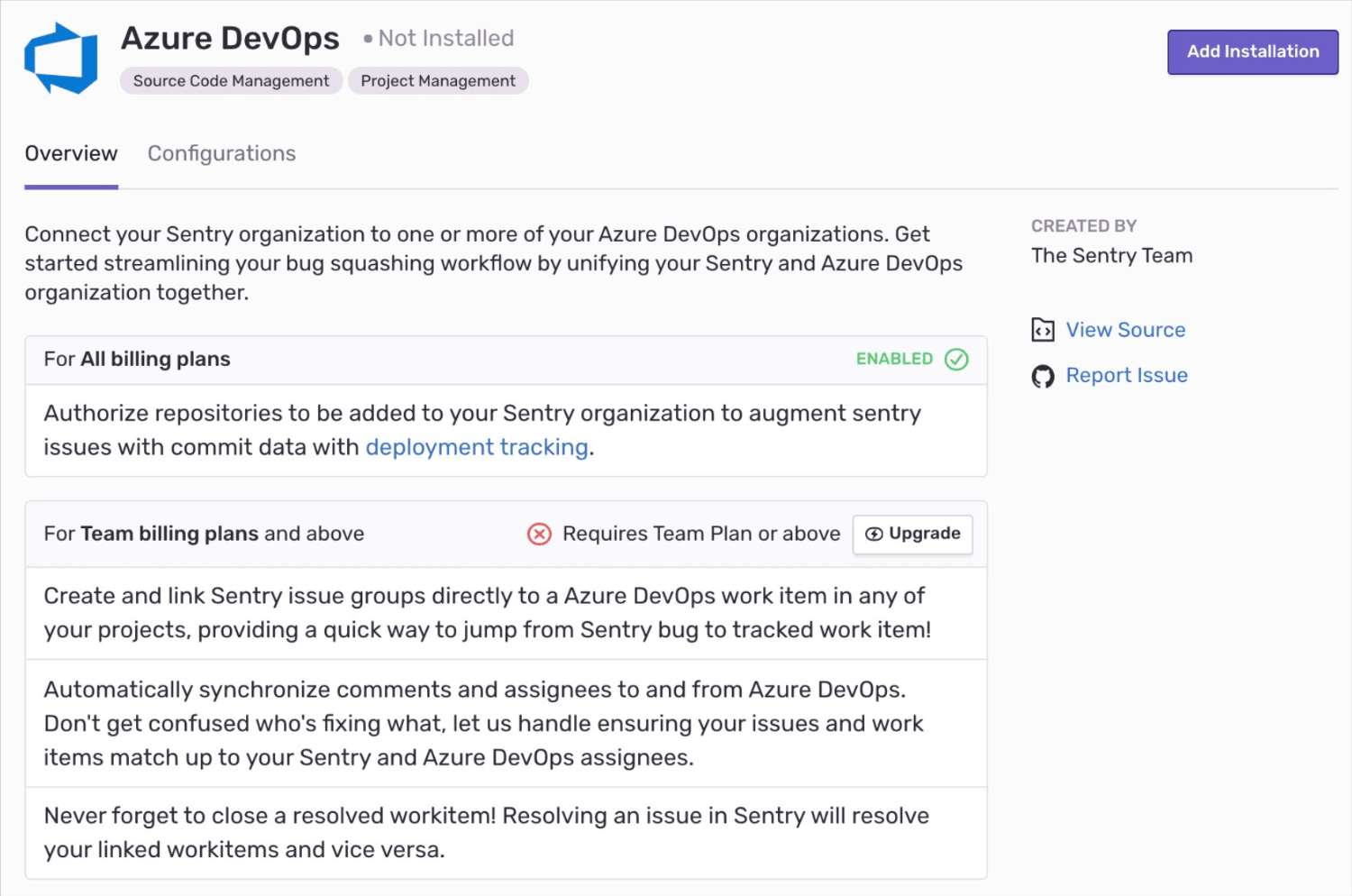
Task: Open the deployment tracking link
Action: tap(476, 447)
